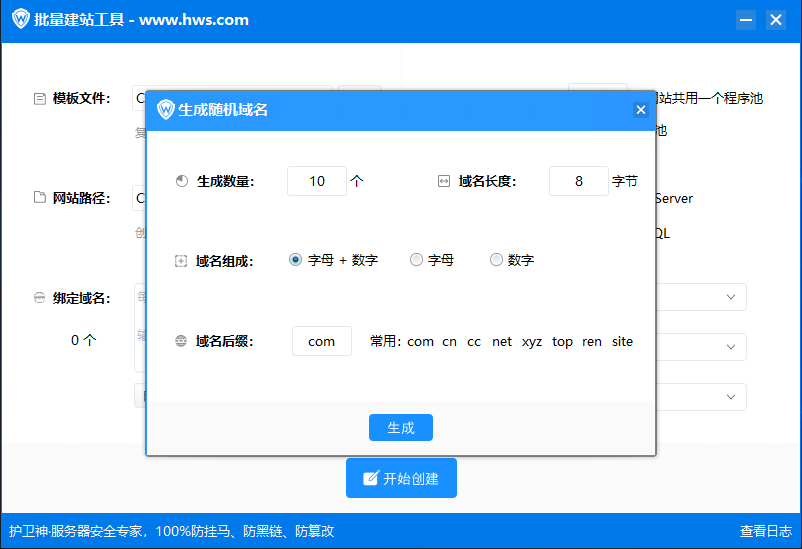802x549 pixels.
Task: Click the domain suffix globe icon
Action: 181,341
